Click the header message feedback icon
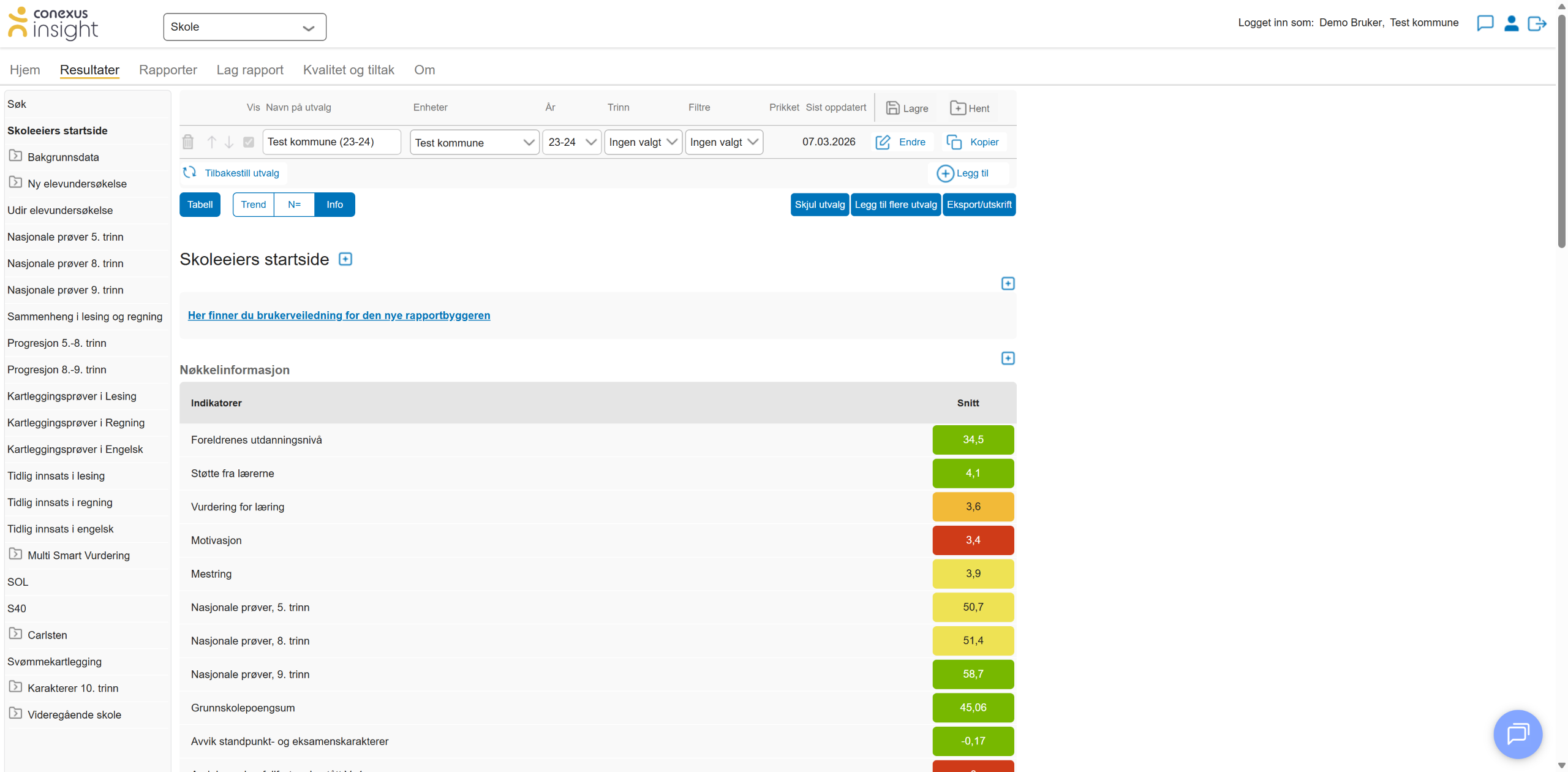This screenshot has width=1568, height=772. 1485,23
